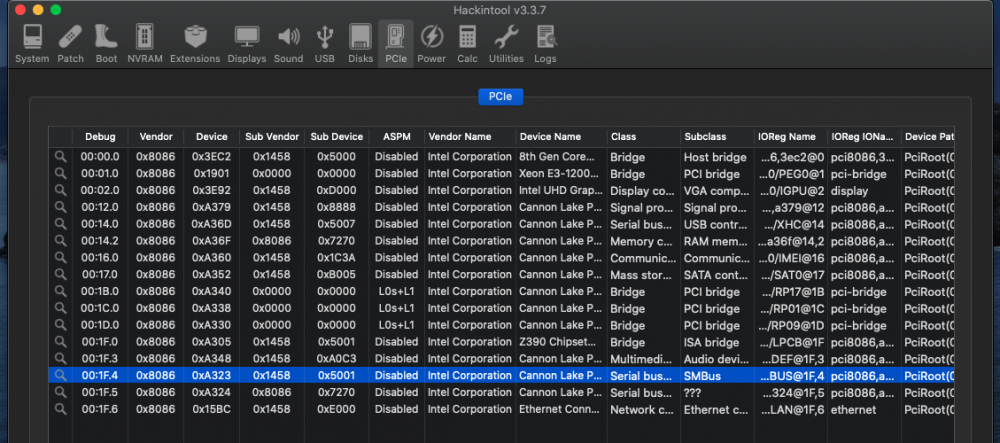Select the RP17@1B IOReg name cell

pos(791,291)
